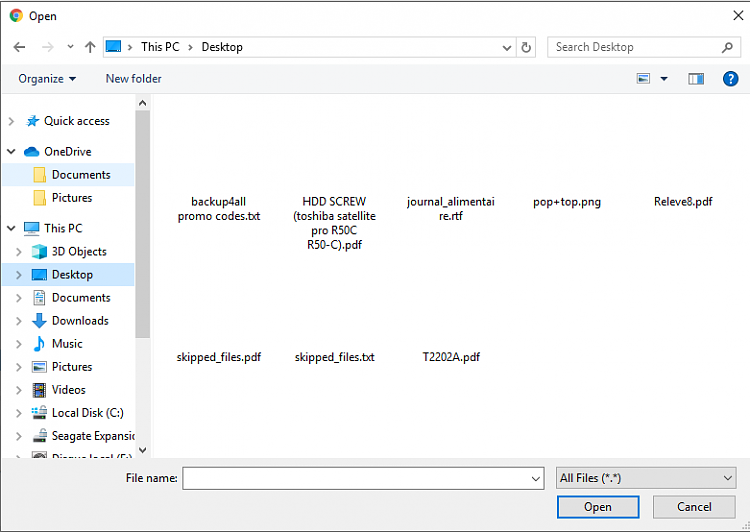Click the Videos film icon
Screen dimensions: 750x532
tap(39, 390)
